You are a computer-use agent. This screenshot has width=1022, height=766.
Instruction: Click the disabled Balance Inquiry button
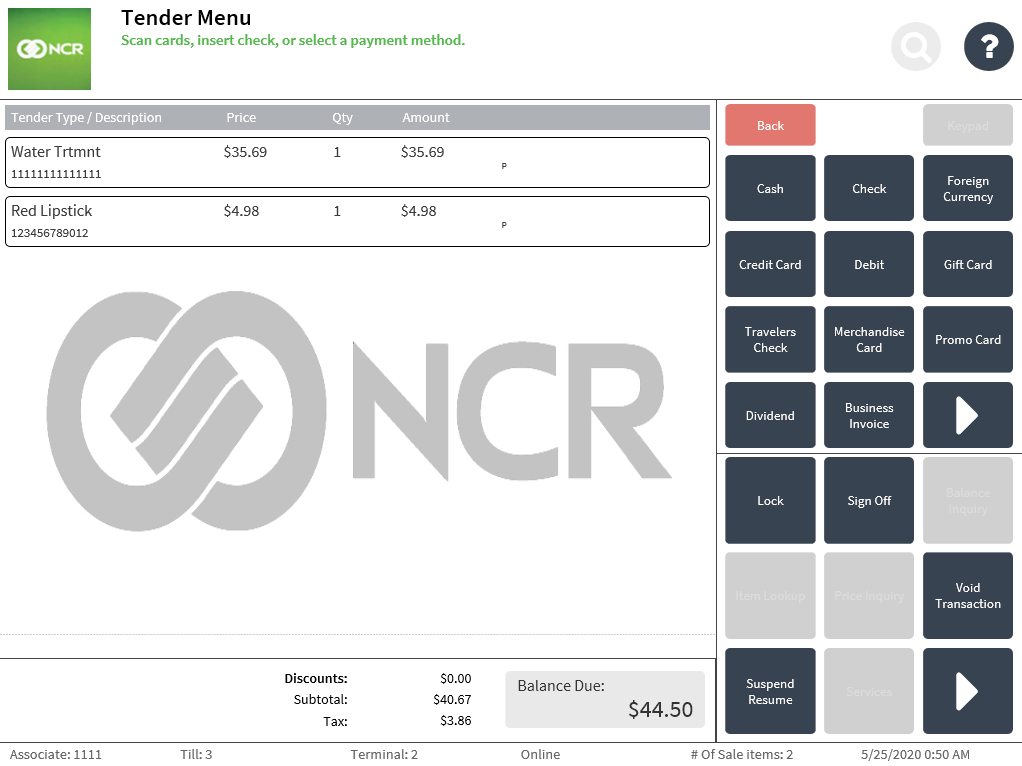tap(967, 501)
